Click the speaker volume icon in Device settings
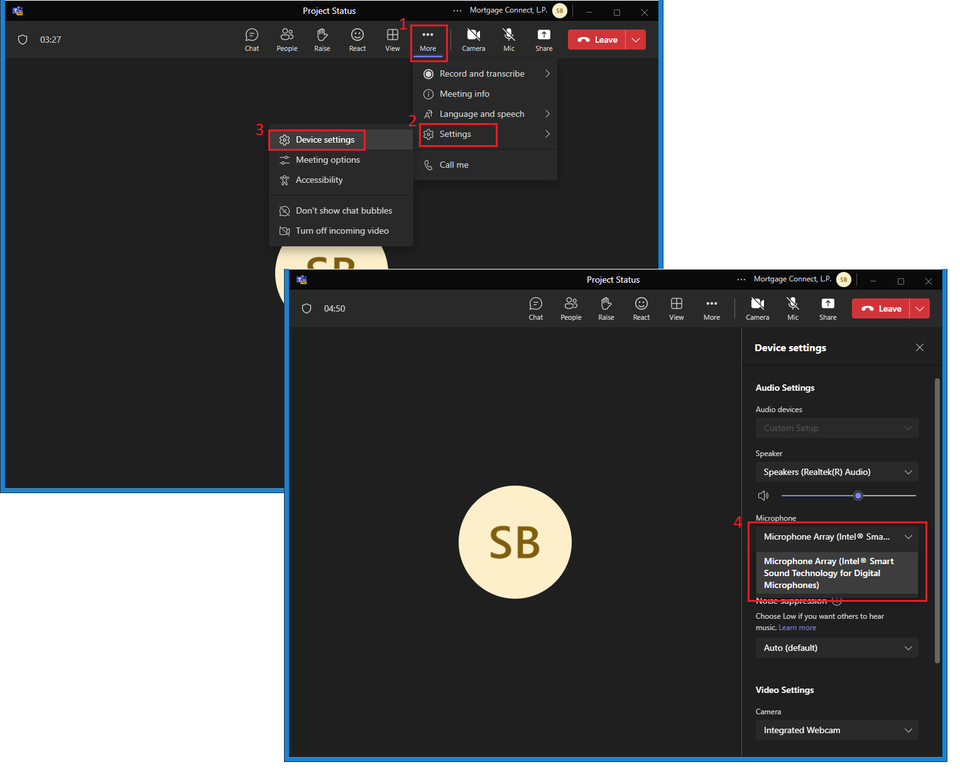 coord(763,496)
